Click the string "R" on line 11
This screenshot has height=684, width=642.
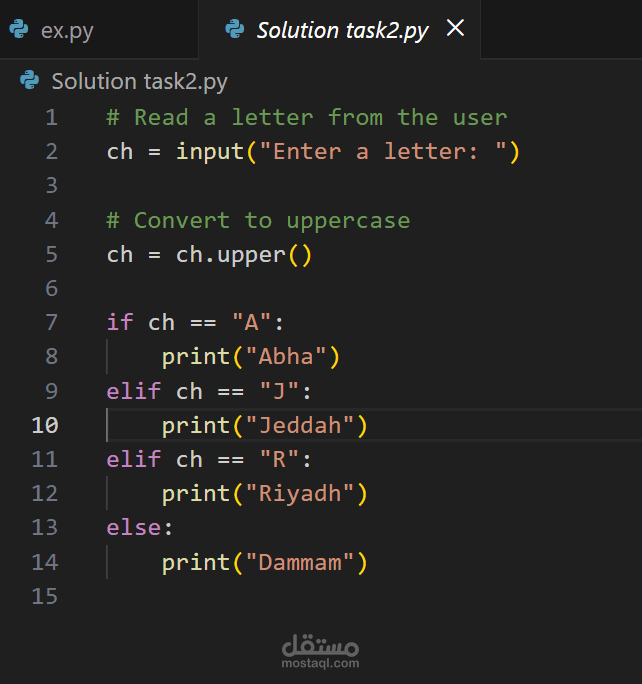279,459
